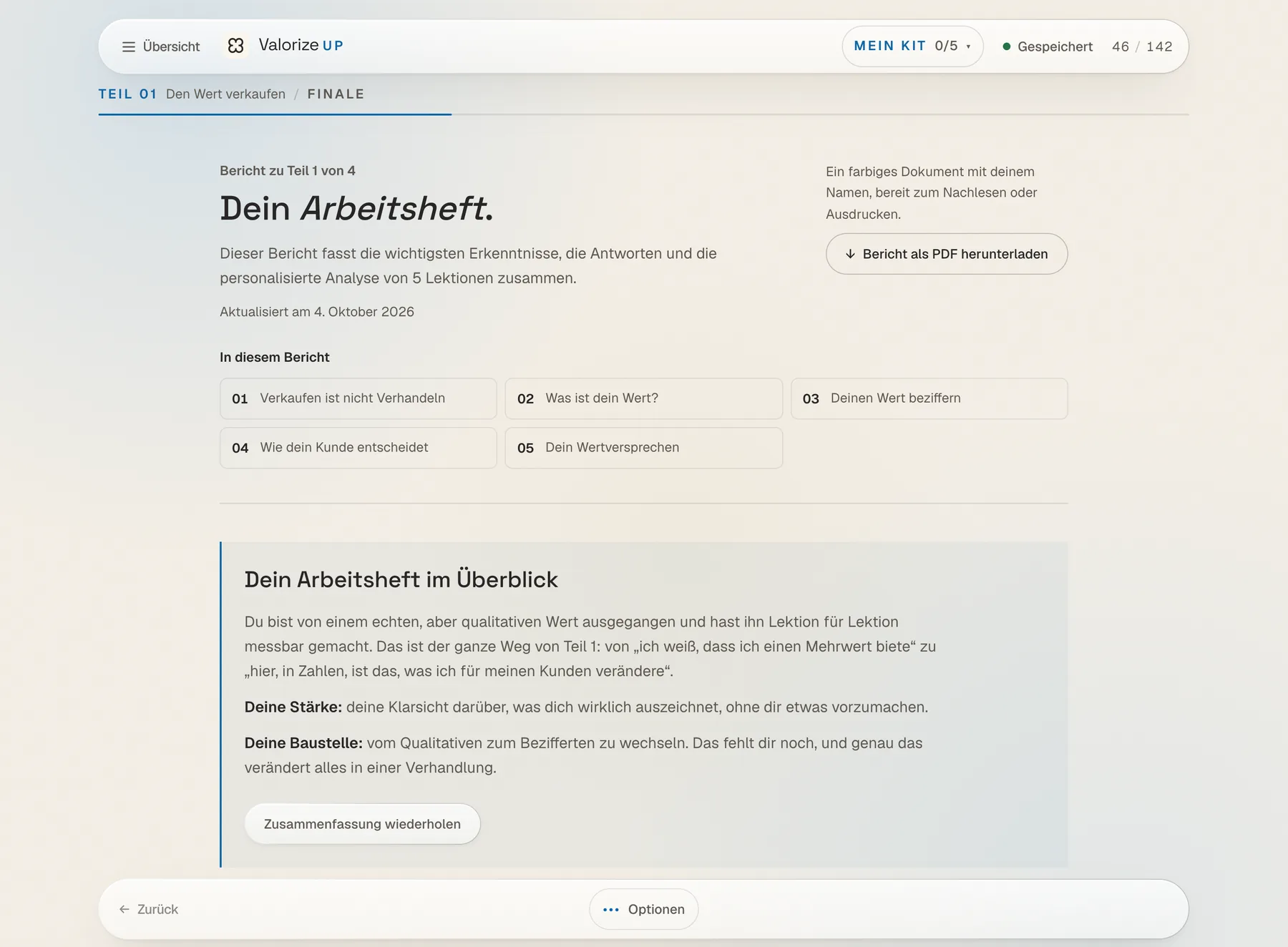Image resolution: width=1288 pixels, height=947 pixels.
Task: Open lesson 05 Dein Wertversprechen
Action: coord(643,448)
